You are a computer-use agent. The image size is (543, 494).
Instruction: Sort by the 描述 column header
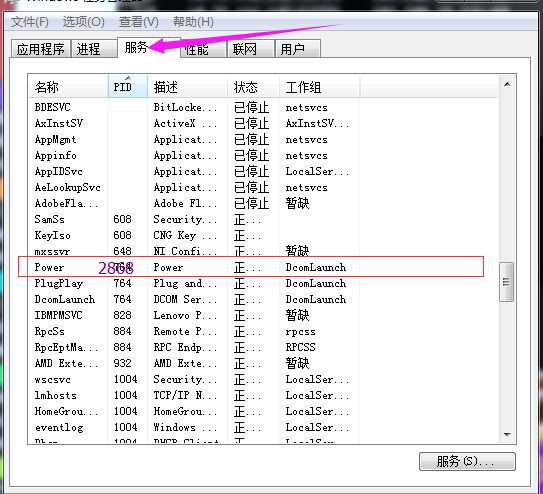187,87
